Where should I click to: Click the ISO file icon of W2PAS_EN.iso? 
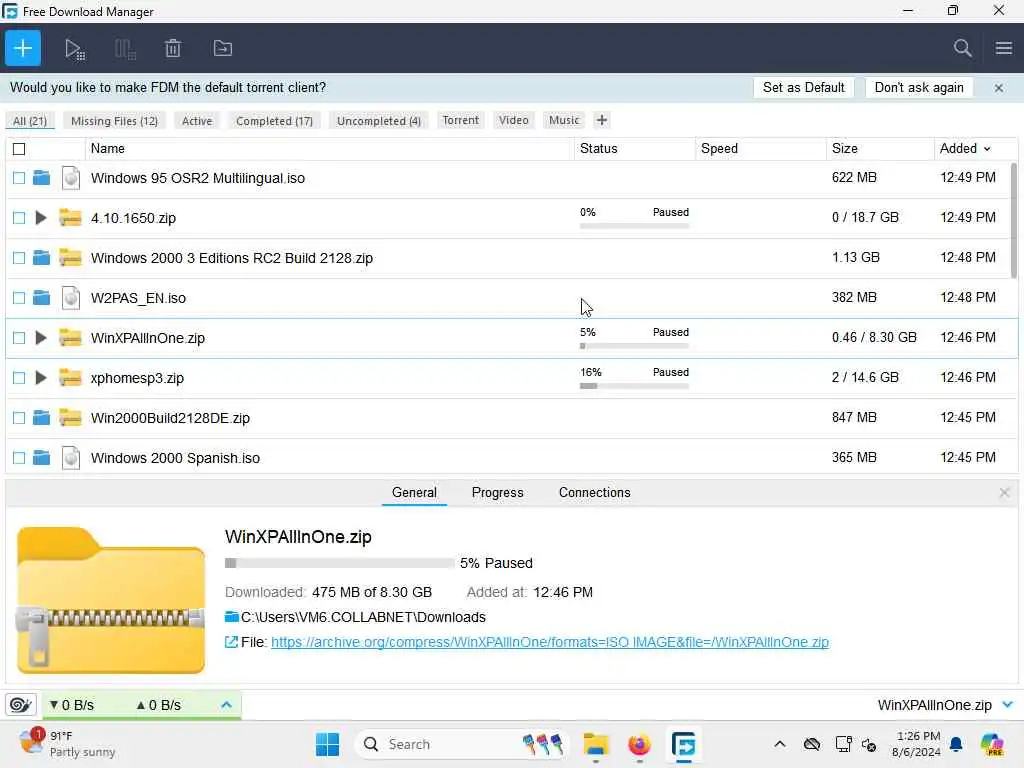[x=71, y=298]
